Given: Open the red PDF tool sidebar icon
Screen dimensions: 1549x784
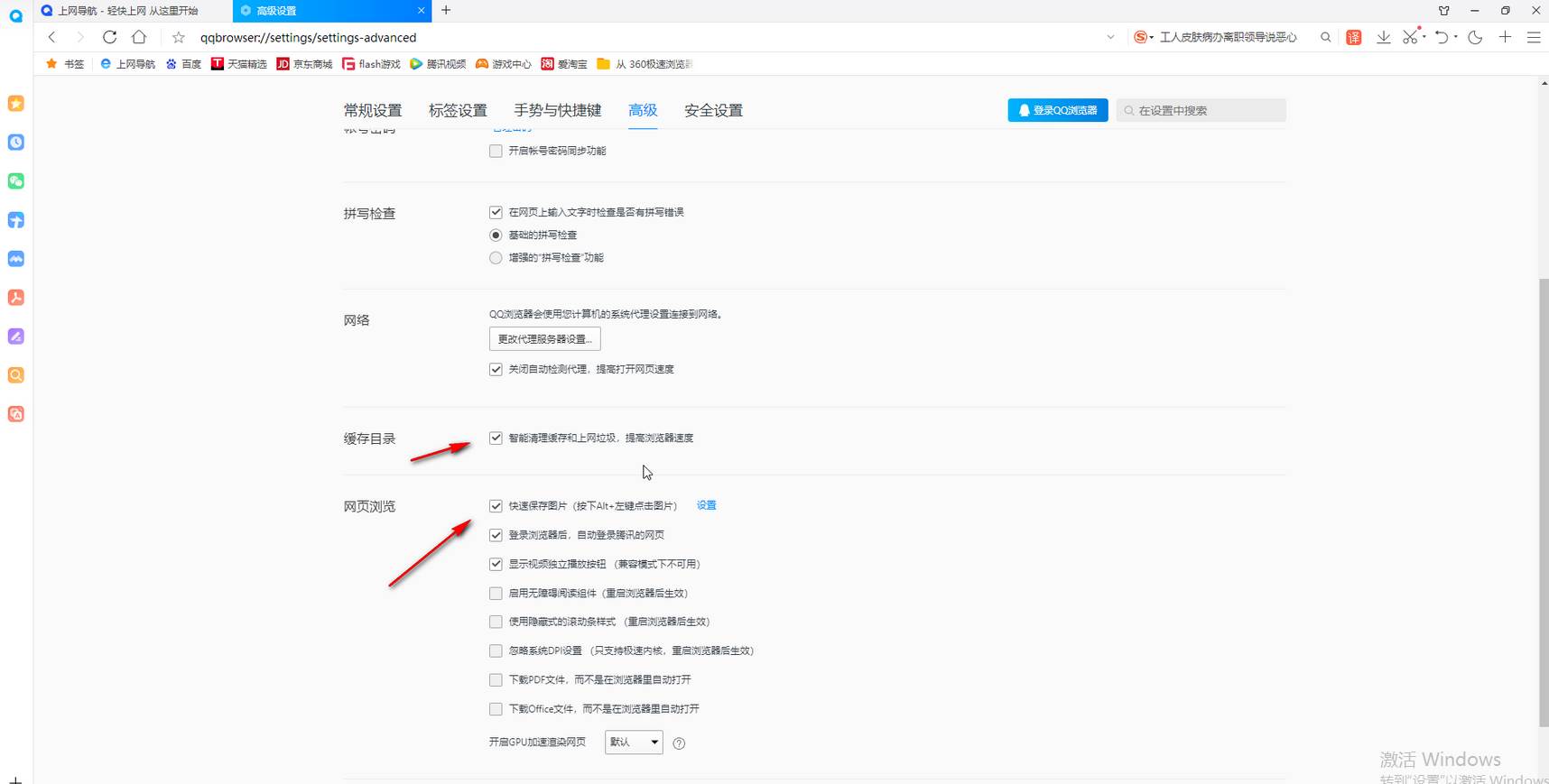Looking at the screenshot, I should pos(16,298).
